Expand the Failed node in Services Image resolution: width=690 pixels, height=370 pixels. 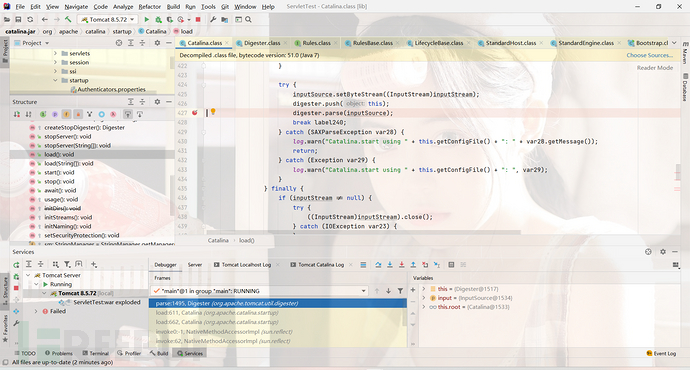coord(36,311)
